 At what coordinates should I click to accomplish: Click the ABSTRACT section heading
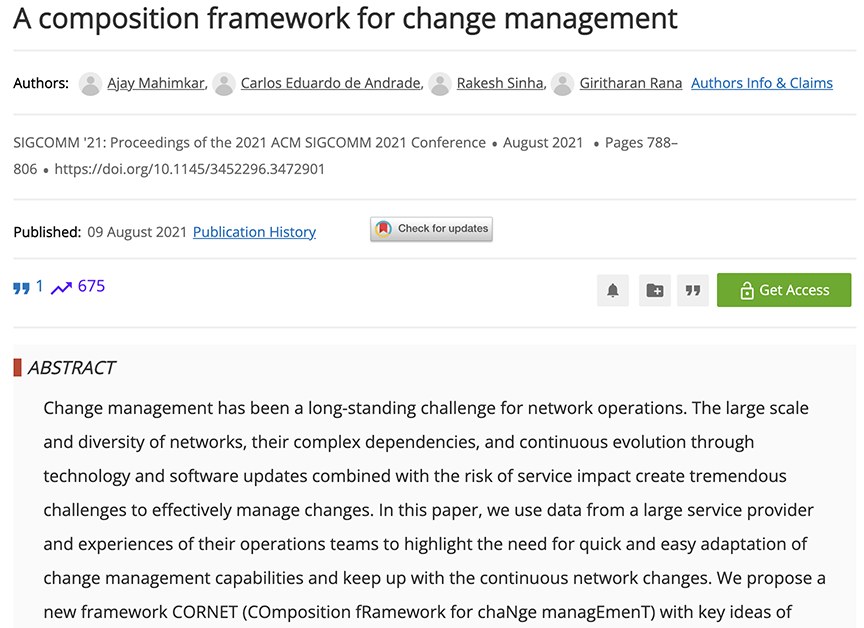pos(72,367)
